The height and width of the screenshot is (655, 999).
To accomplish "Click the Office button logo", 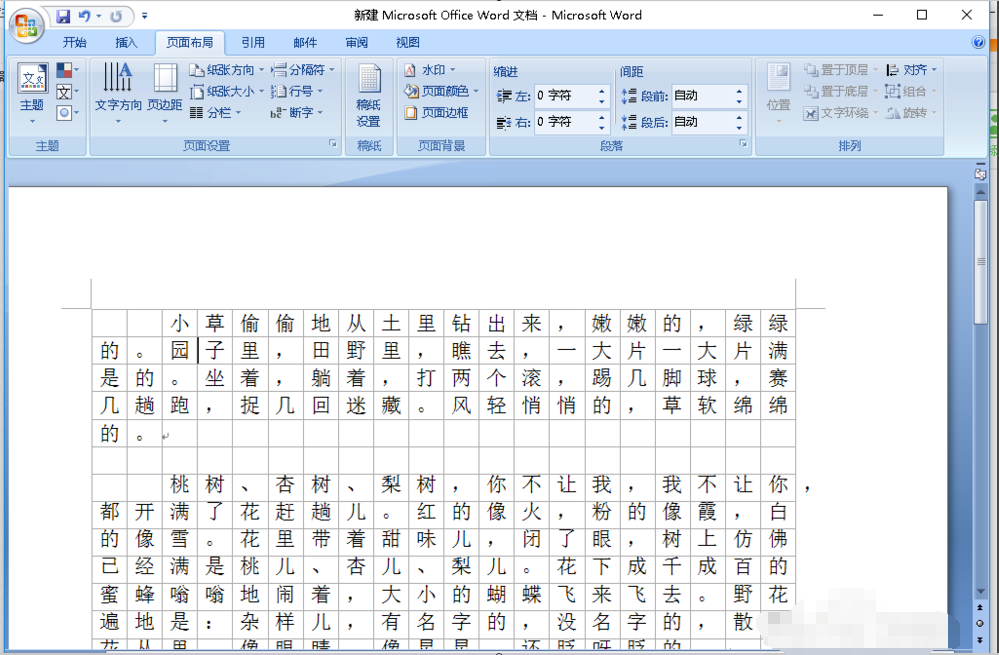I will click(x=26, y=24).
